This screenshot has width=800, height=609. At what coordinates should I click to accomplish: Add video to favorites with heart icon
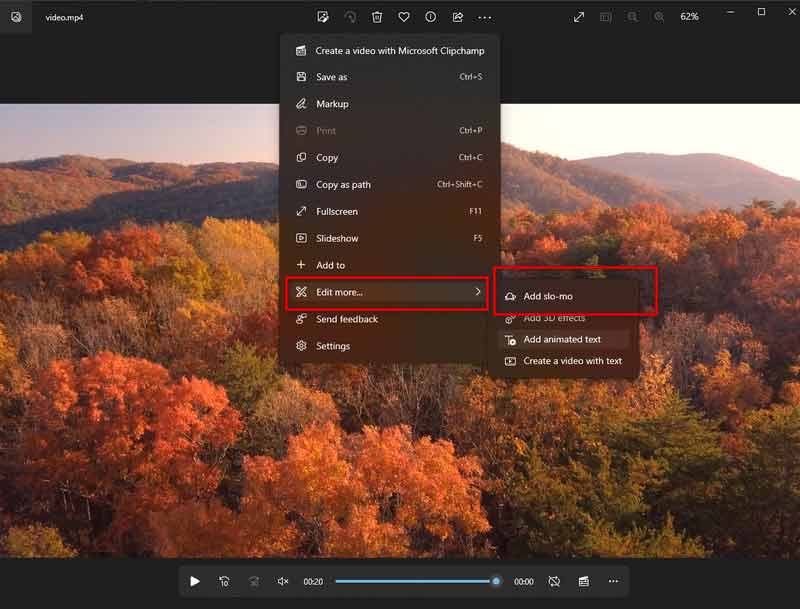click(x=404, y=17)
